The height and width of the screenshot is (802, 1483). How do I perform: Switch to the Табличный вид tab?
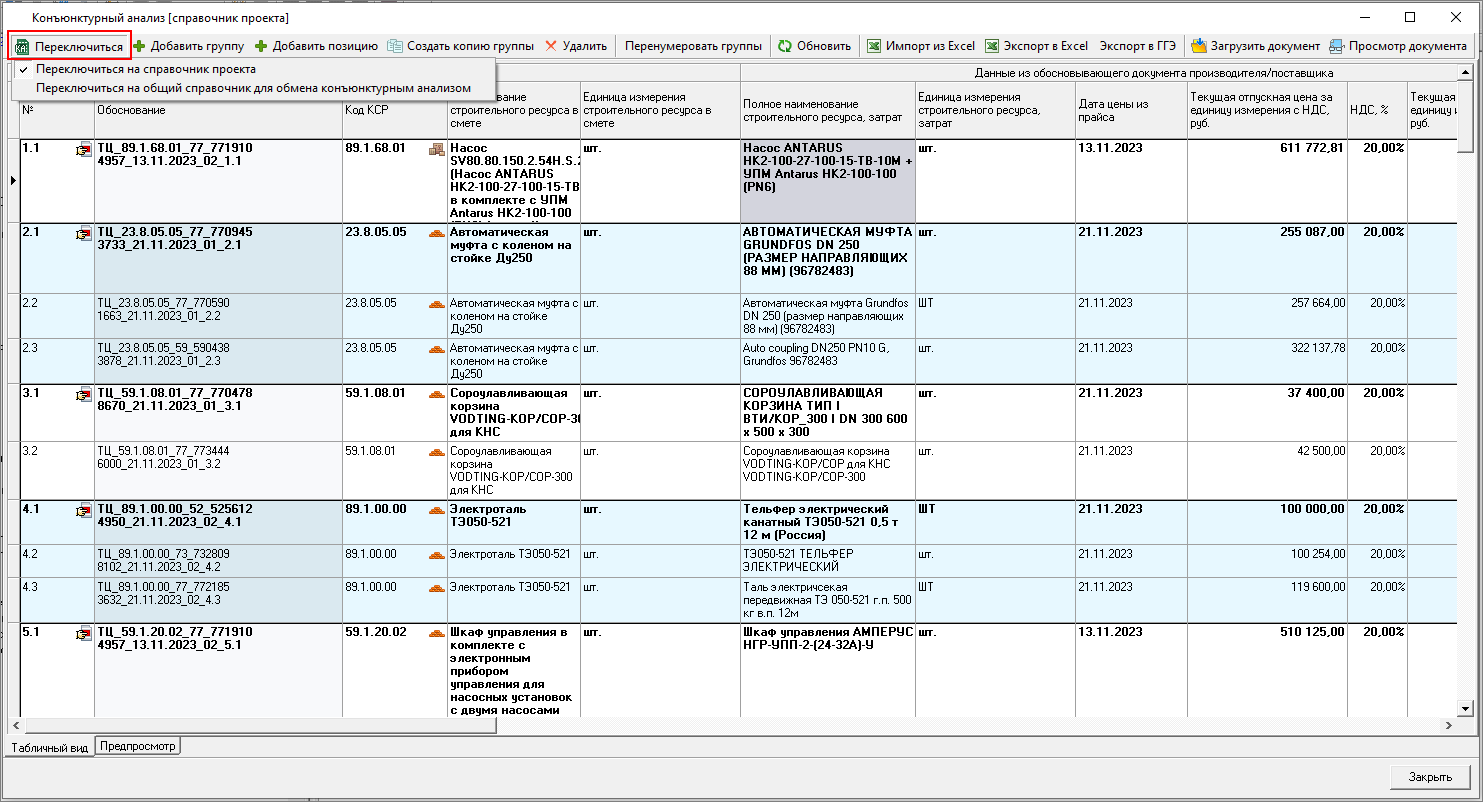(x=50, y=747)
